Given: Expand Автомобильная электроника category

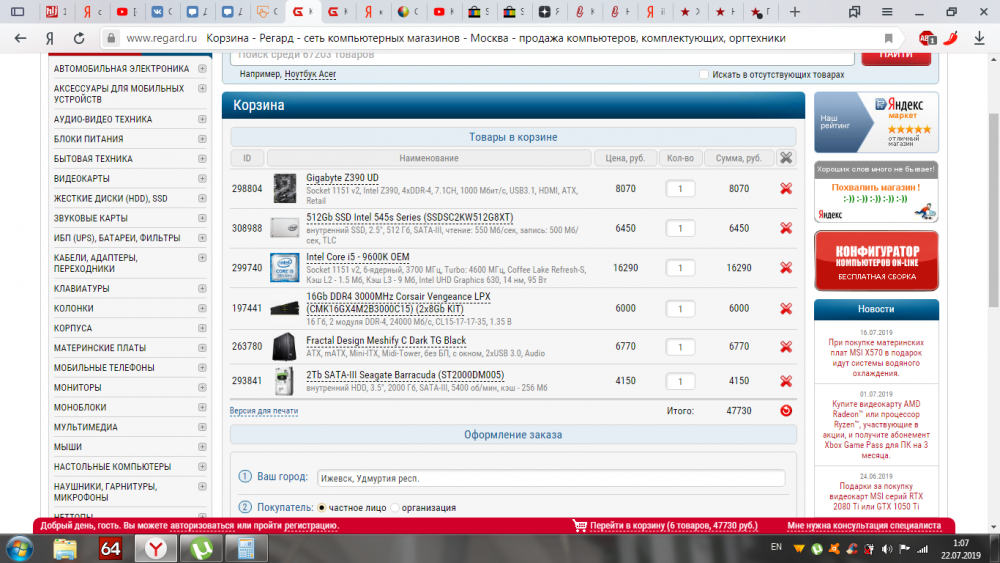Looking at the screenshot, I should [x=202, y=68].
